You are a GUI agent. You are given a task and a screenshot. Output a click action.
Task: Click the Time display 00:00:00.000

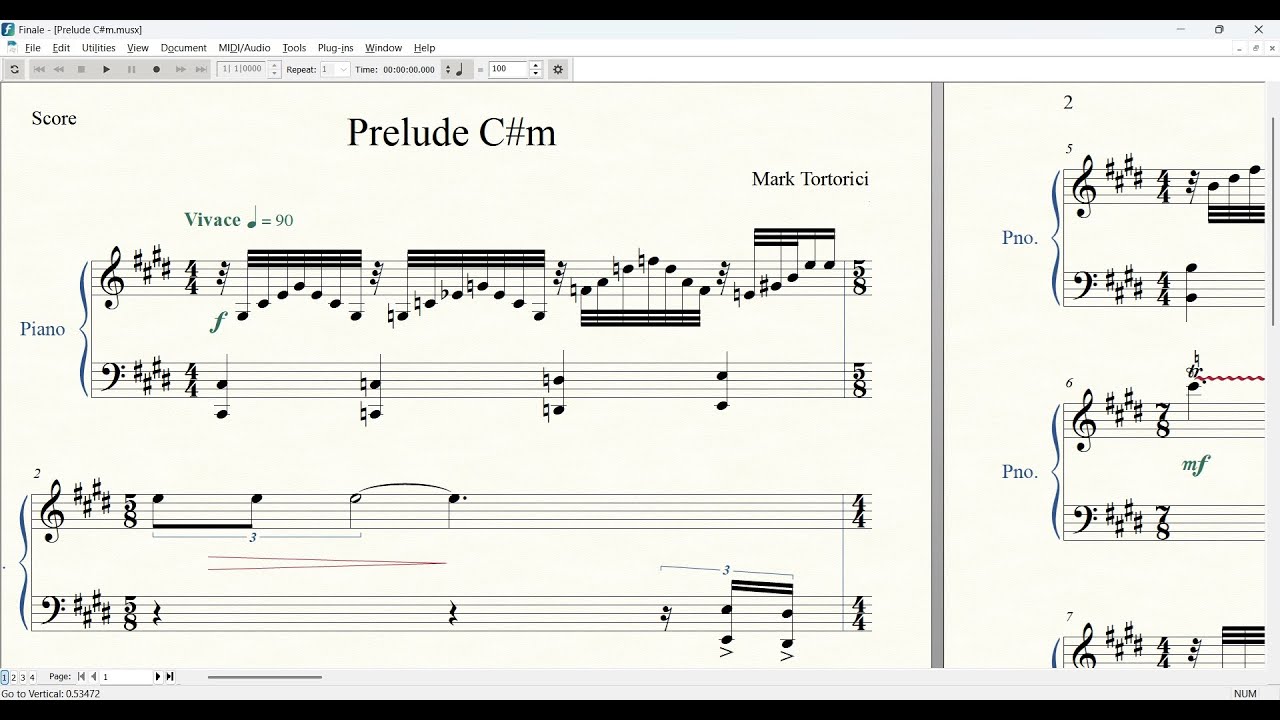tap(409, 69)
